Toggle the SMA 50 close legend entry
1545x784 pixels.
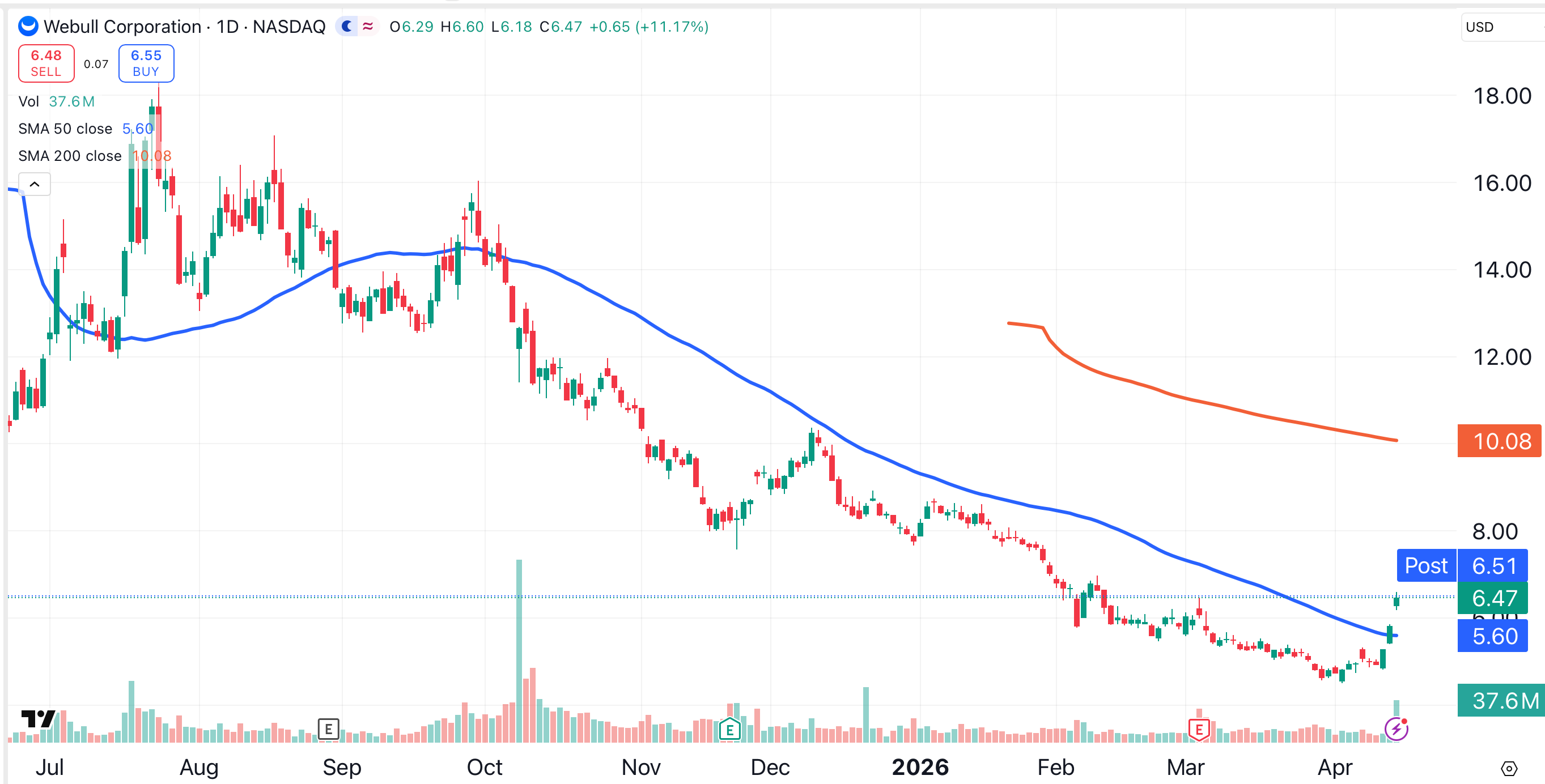[65, 129]
